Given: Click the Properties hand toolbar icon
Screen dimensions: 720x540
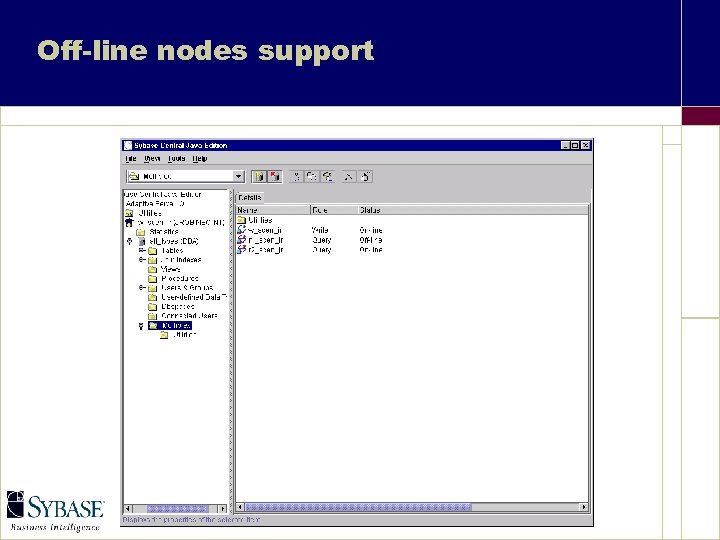Looking at the screenshot, I should 366,177.
